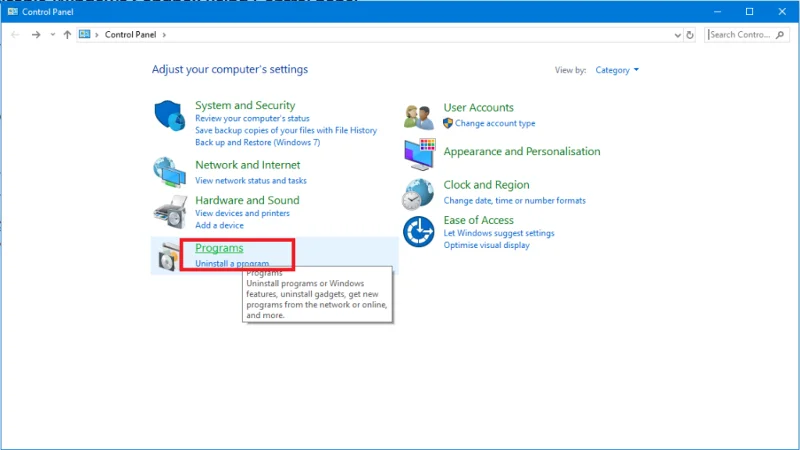Open User Accounts heading
Screen dimensions: 800x450
pos(478,108)
